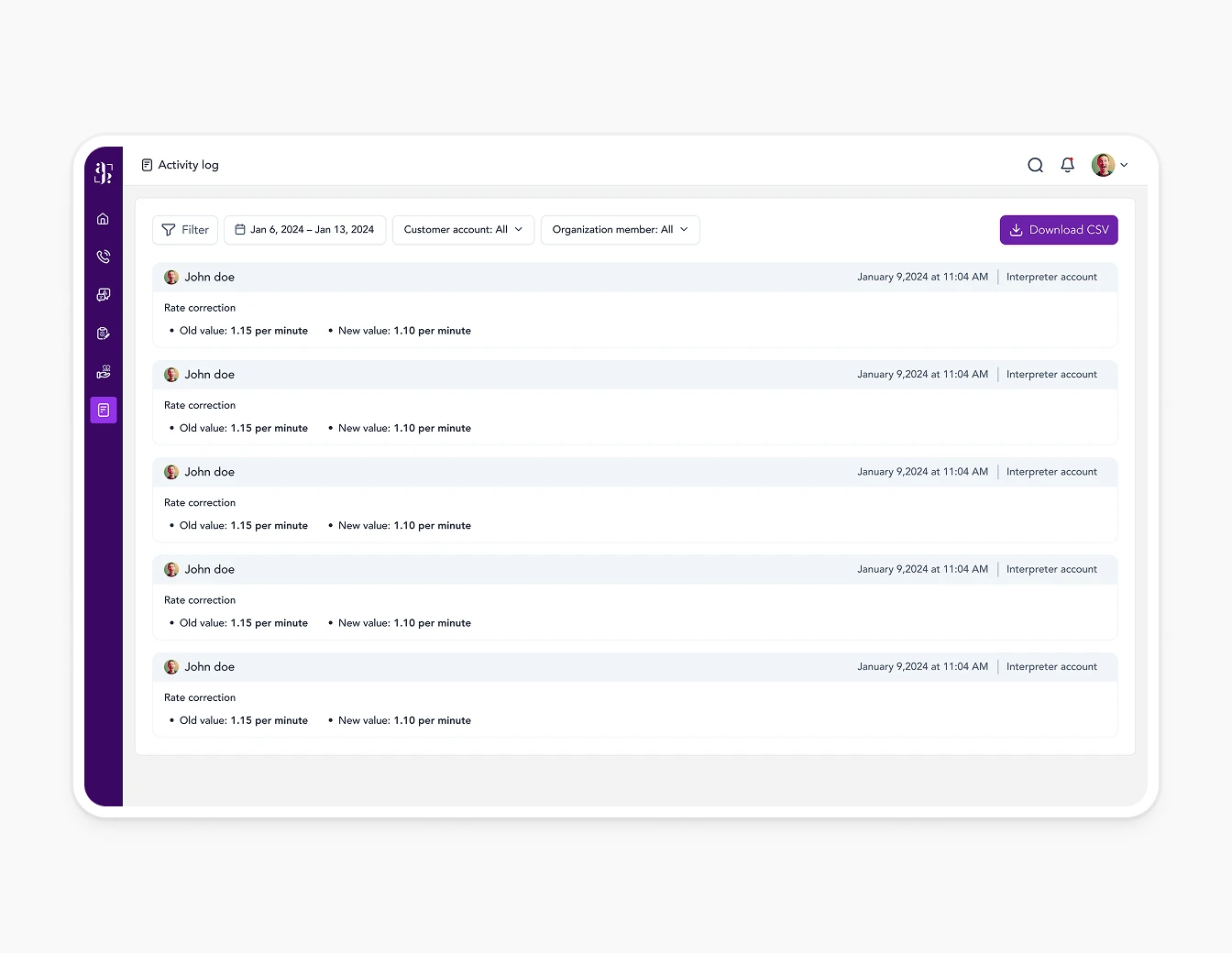Open the search magnifier in the header

(x=1035, y=165)
